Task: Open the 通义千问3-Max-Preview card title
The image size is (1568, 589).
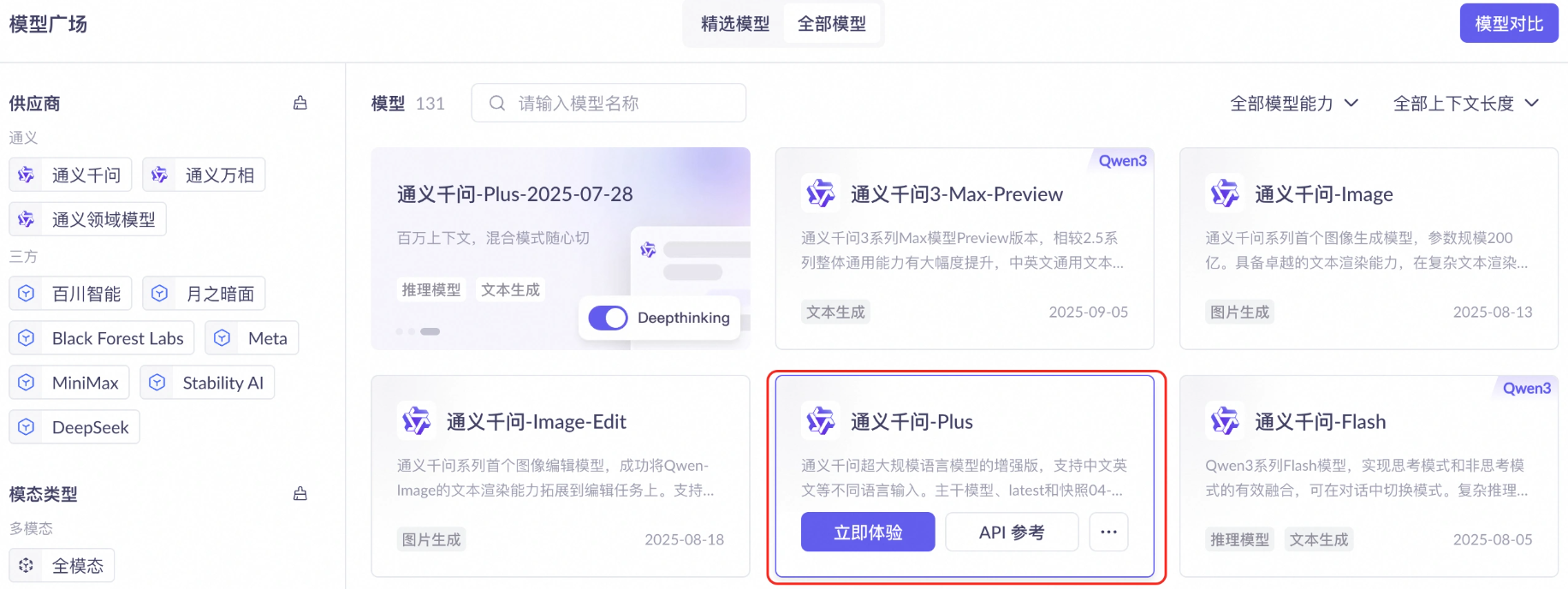Action: (957, 194)
